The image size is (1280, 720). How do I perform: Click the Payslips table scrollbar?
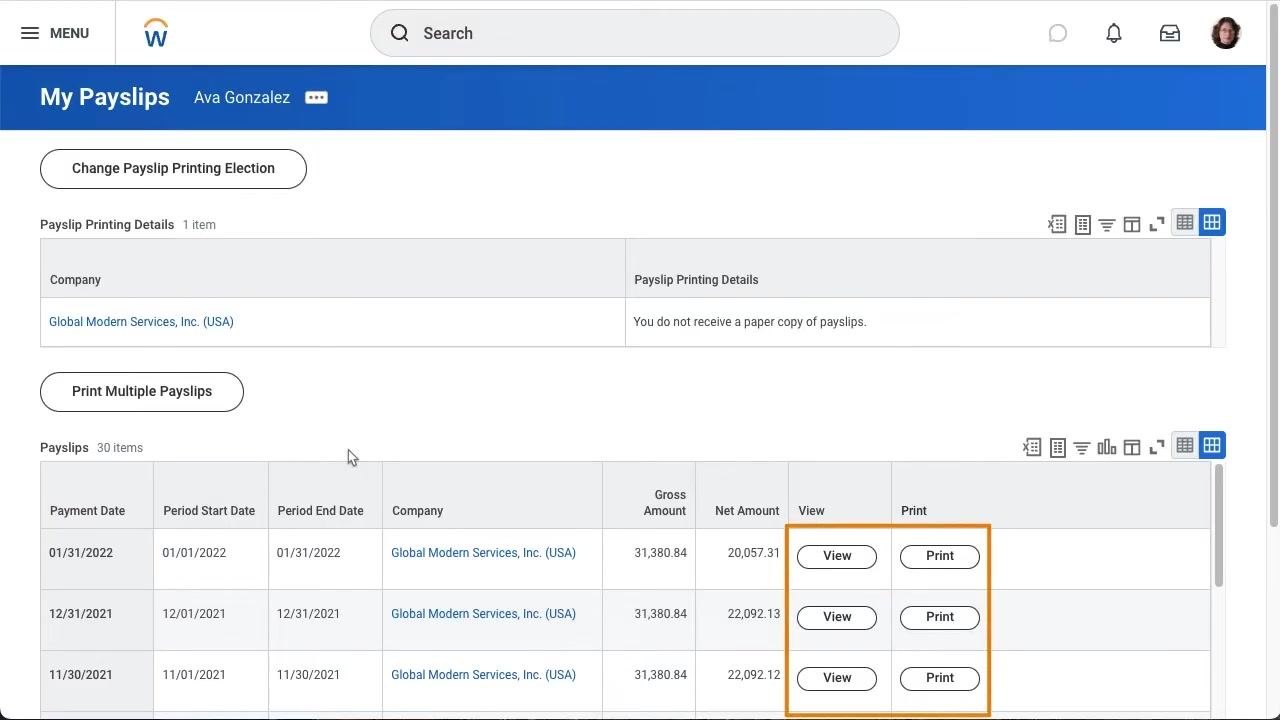1218,525
